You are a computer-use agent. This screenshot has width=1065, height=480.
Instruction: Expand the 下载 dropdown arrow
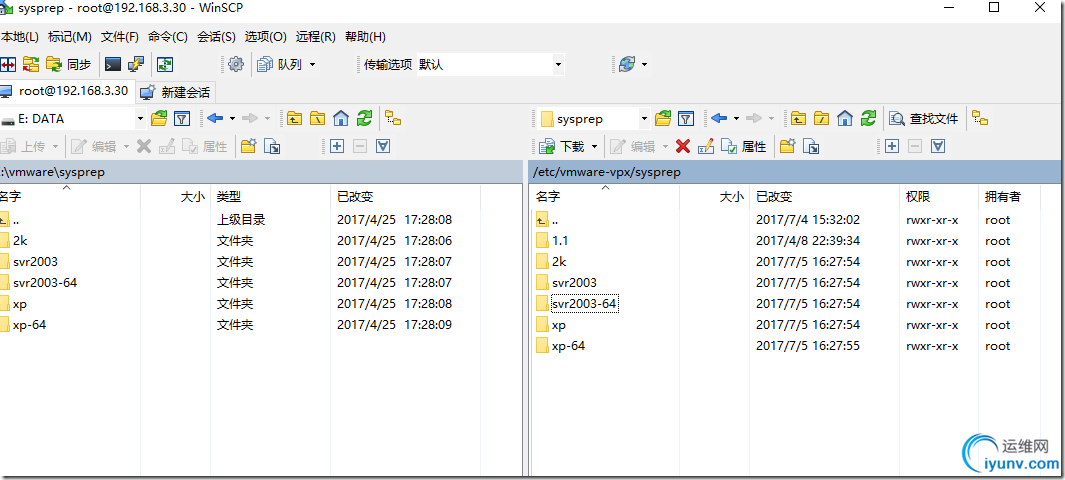tap(594, 146)
